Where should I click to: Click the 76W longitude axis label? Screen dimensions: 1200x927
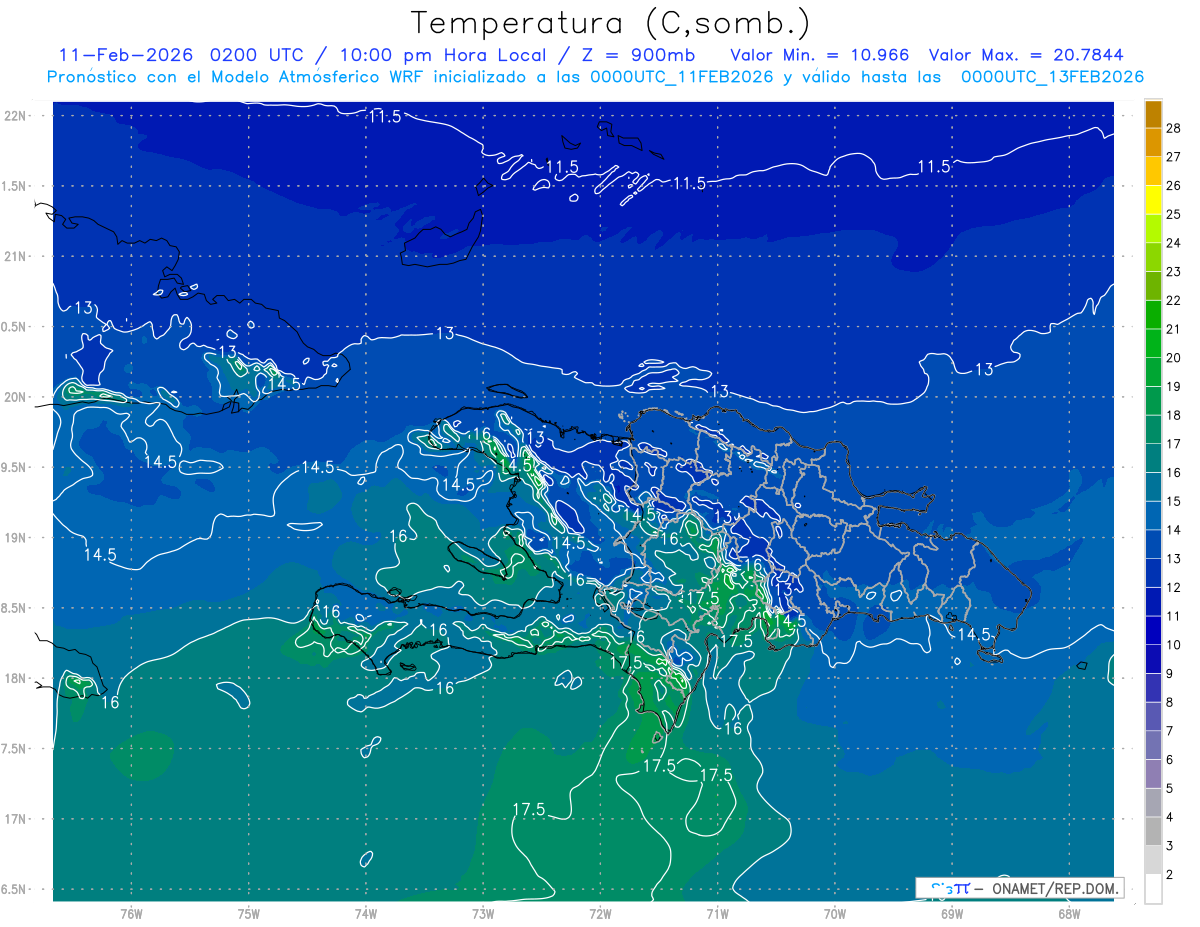pos(131,913)
